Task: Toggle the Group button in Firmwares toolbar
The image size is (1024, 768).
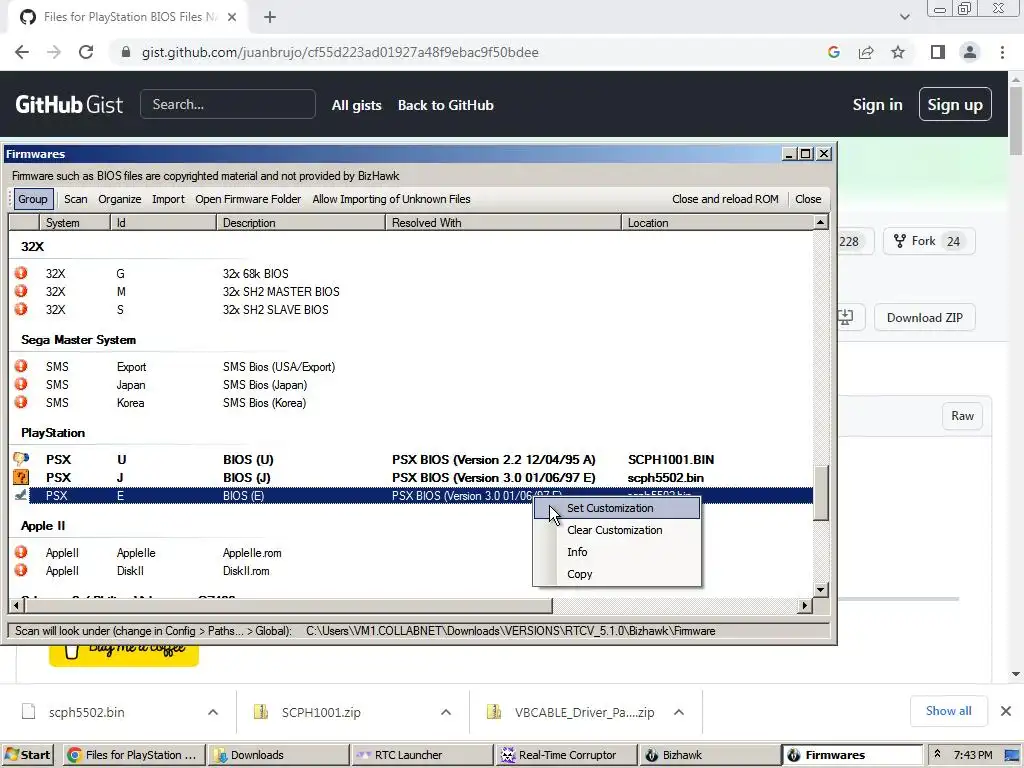Action: [33, 199]
